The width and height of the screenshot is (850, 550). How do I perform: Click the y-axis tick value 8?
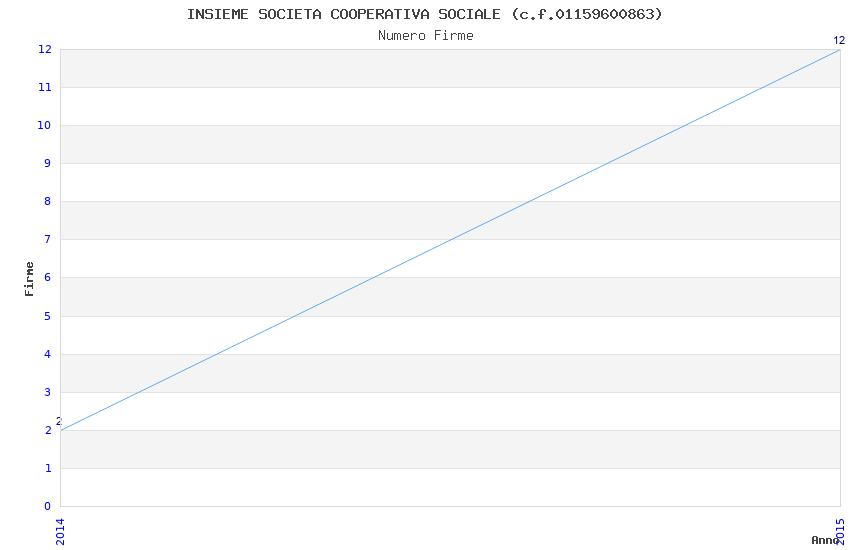tap(48, 202)
